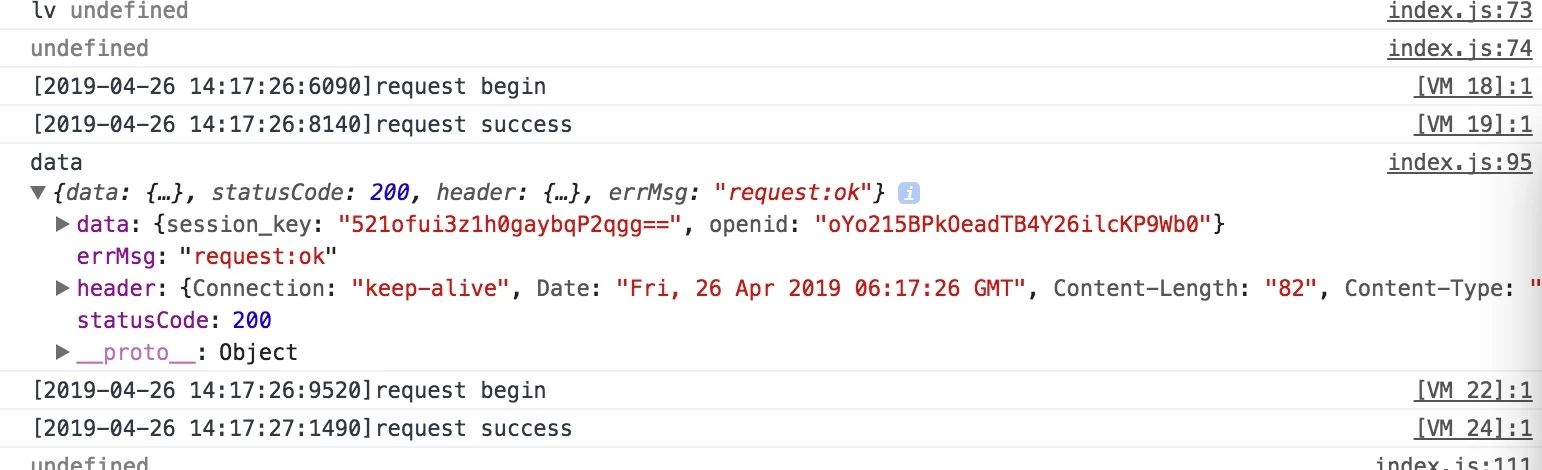This screenshot has width=1542, height=470.
Task: Click the blue info icon after errMsg
Action: [908, 192]
